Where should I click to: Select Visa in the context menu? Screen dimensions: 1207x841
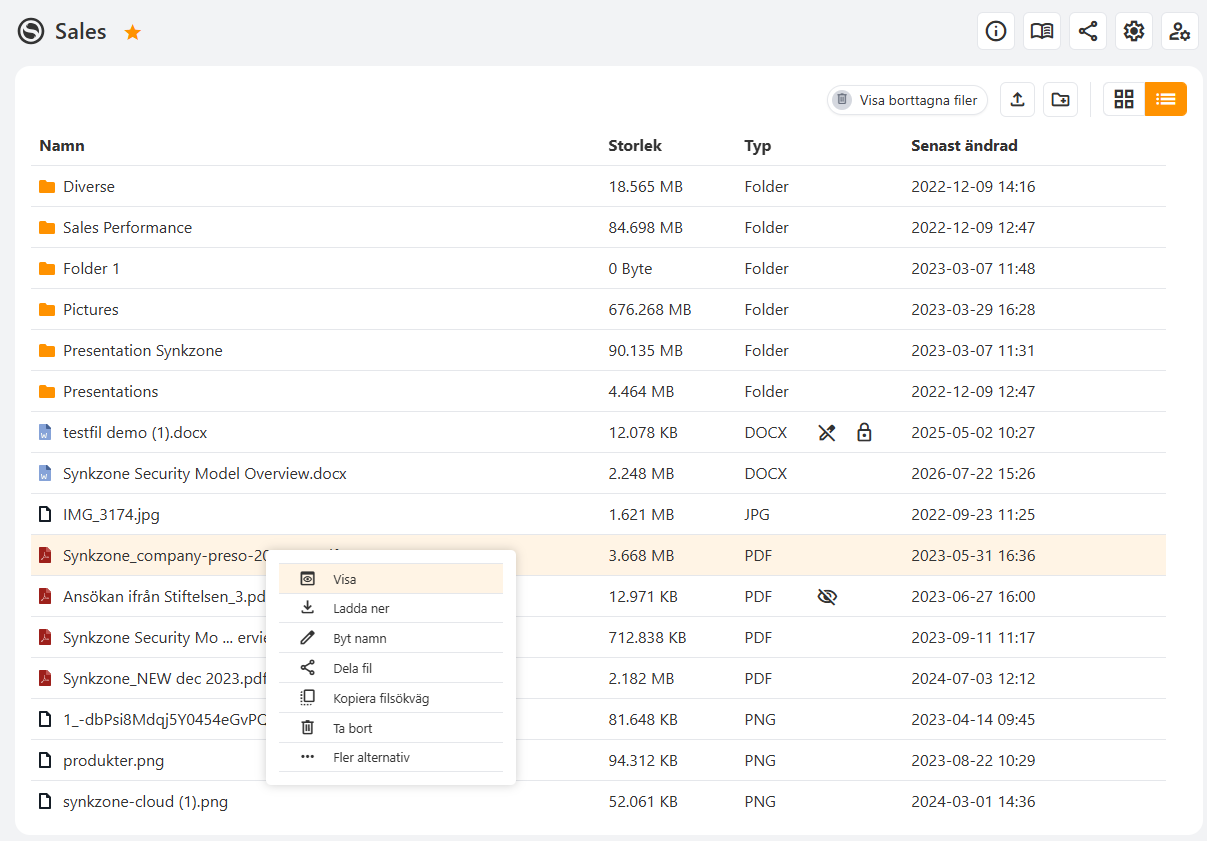(x=391, y=579)
